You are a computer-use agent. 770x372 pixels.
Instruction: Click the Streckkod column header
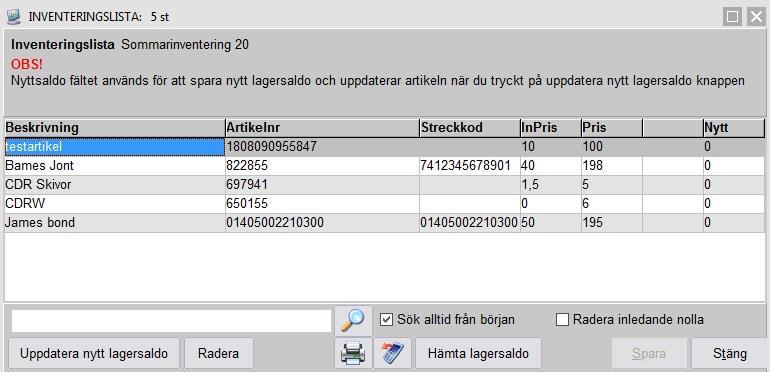point(470,128)
